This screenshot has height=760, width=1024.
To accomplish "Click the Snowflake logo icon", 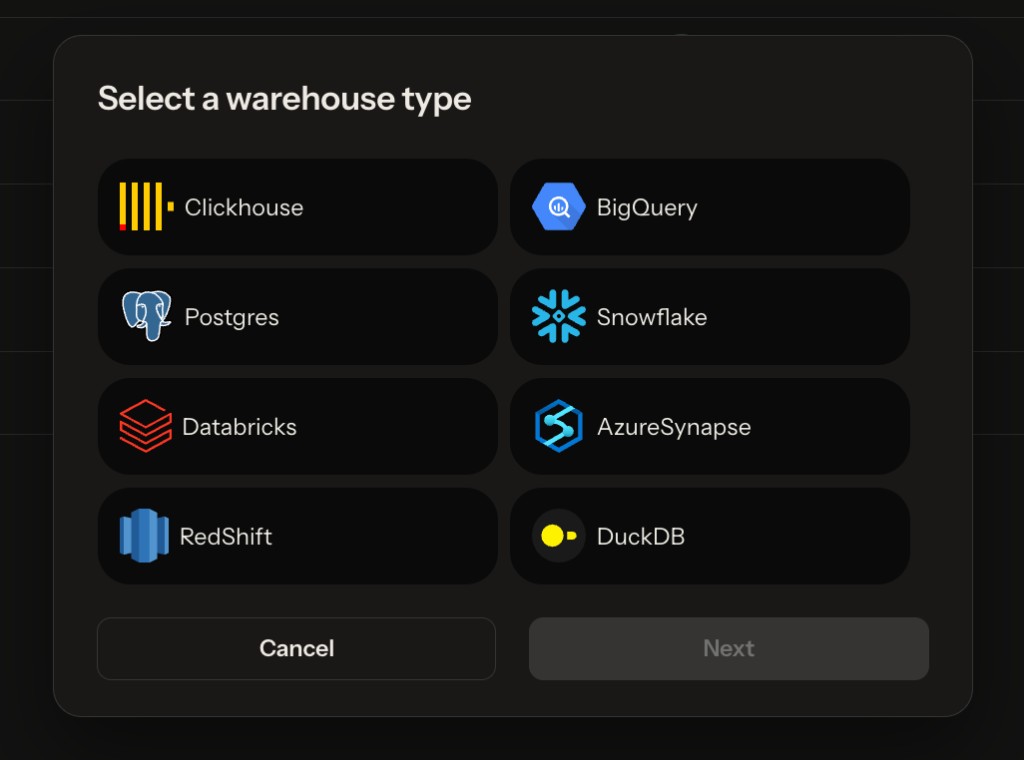I will [x=558, y=316].
